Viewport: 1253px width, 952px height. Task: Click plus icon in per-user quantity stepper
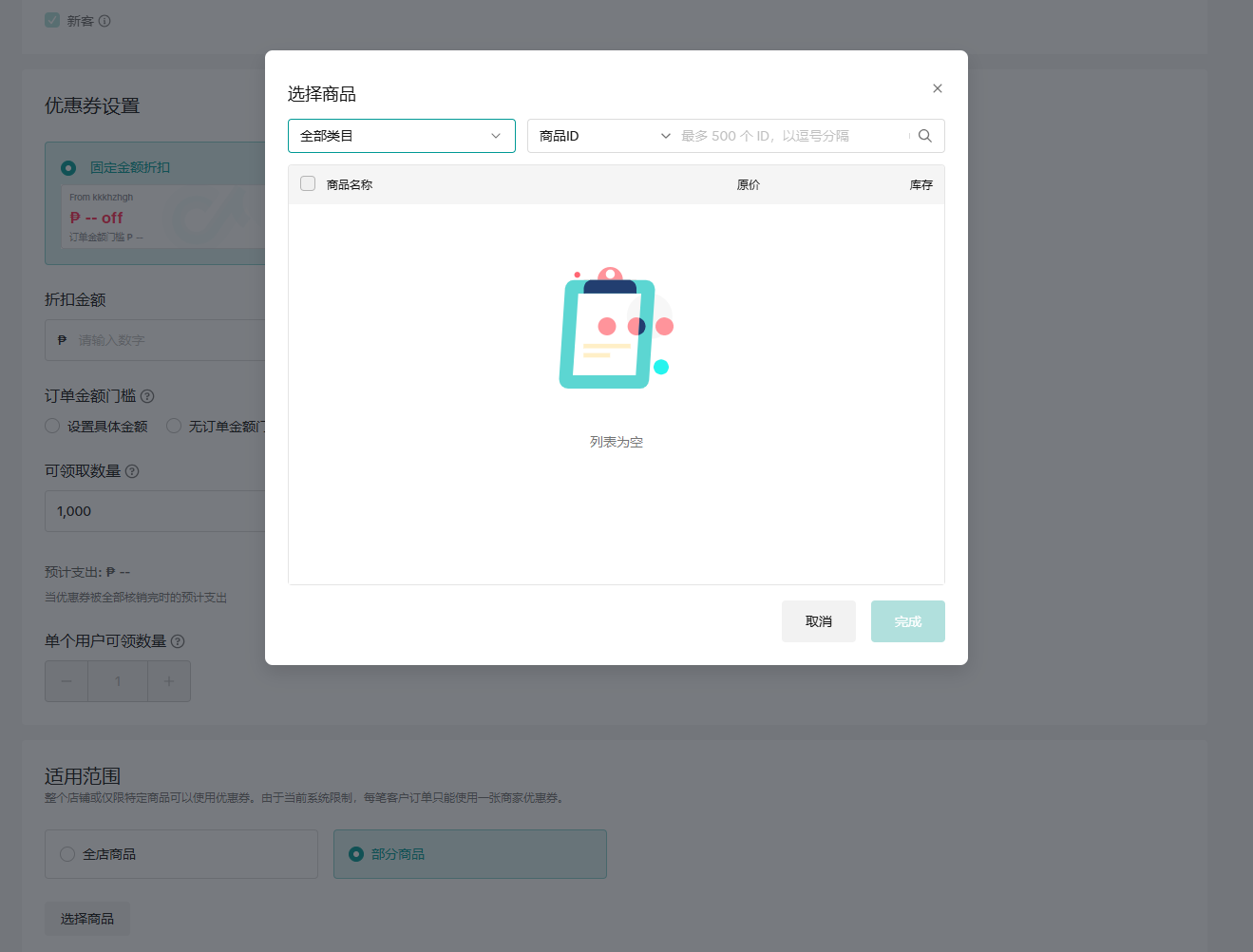point(169,681)
